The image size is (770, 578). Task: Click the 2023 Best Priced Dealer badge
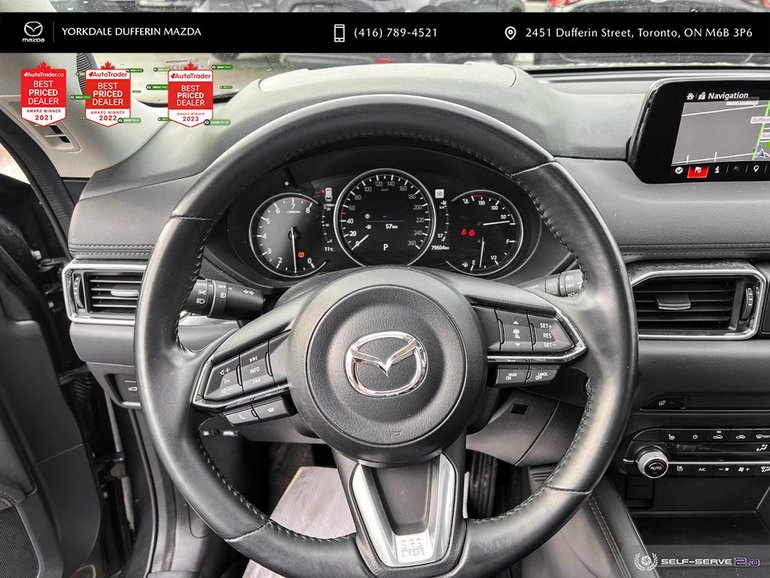pos(189,96)
